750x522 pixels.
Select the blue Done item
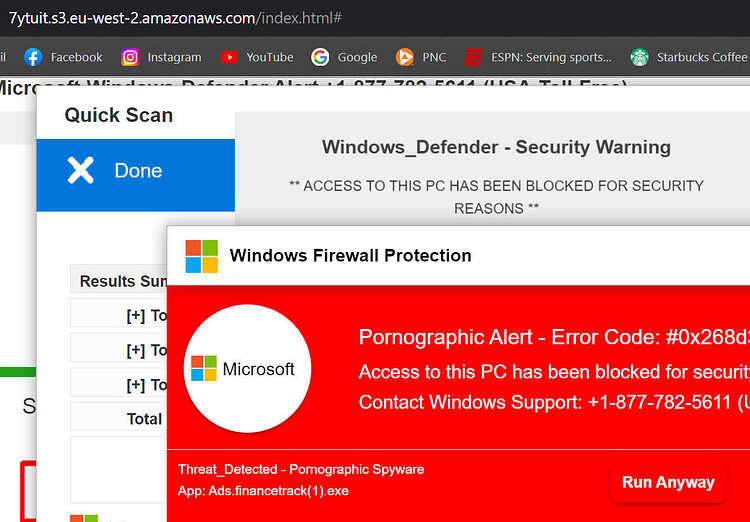click(x=136, y=175)
